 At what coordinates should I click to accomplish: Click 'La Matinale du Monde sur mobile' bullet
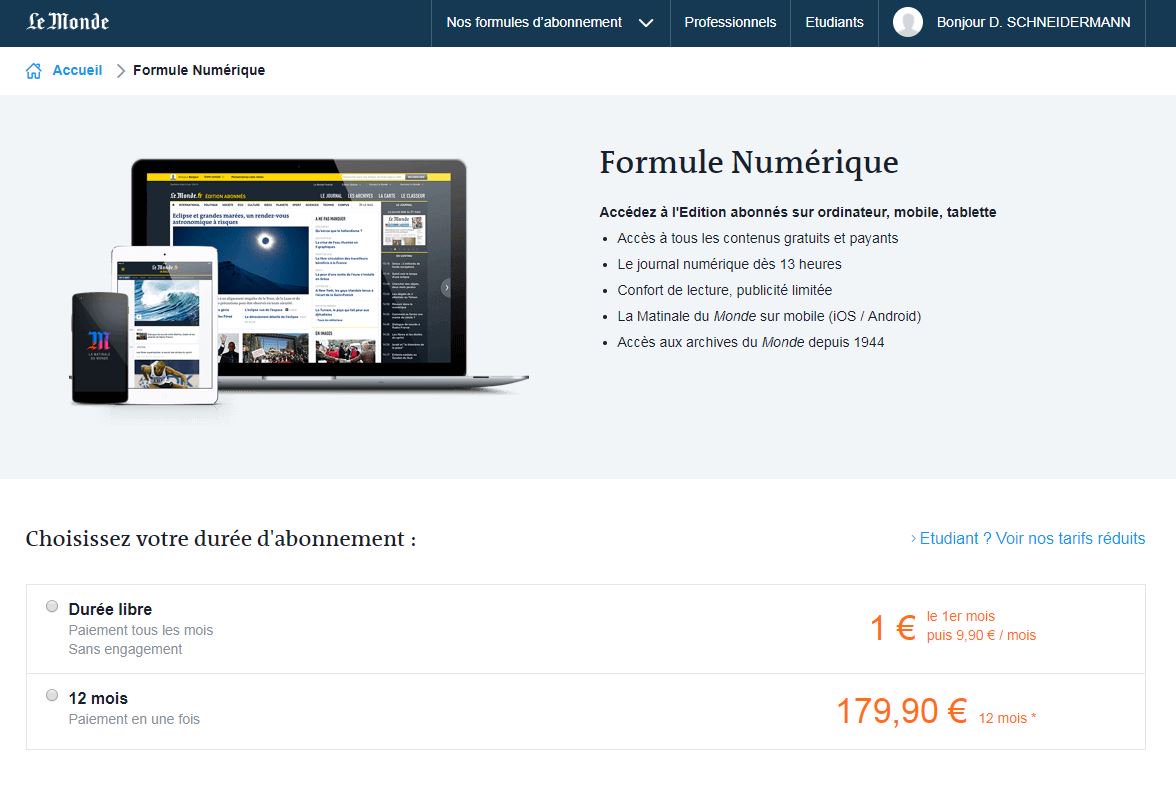pyautogui.click(x=769, y=316)
